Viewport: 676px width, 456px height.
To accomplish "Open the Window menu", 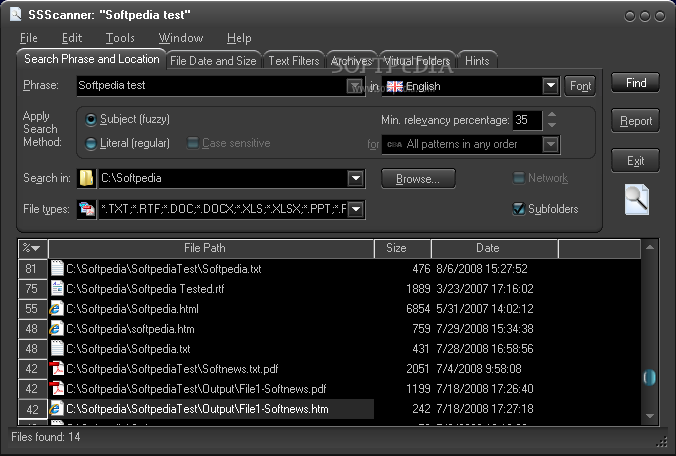I will tap(181, 38).
